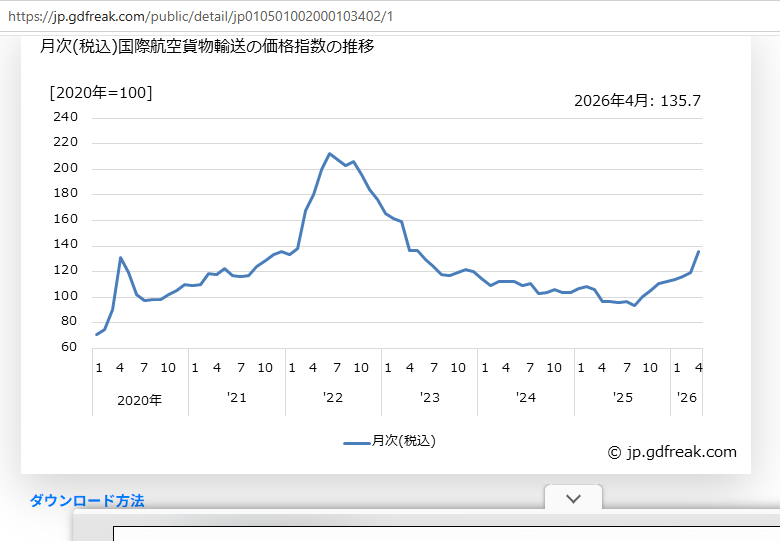Click the 2022 peak point on the line
This screenshot has height=541, width=780.
click(x=329, y=154)
